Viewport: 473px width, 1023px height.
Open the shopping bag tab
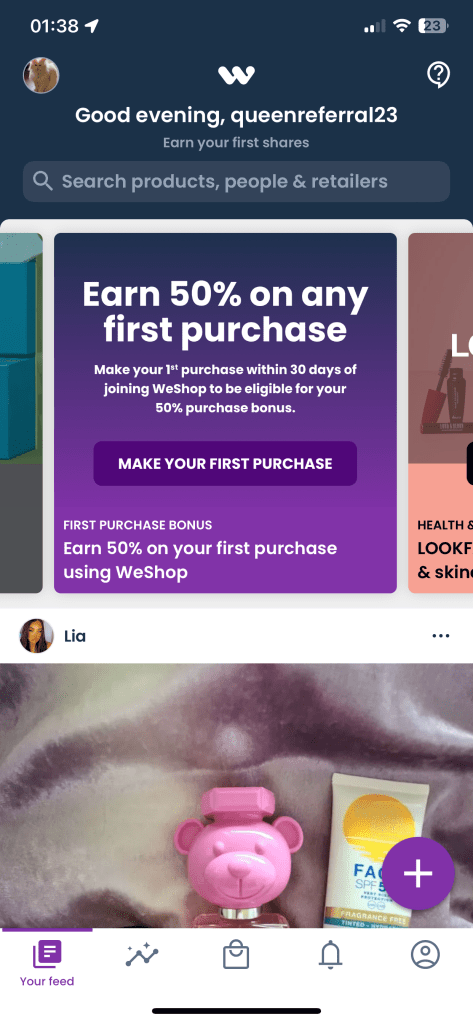coord(236,956)
